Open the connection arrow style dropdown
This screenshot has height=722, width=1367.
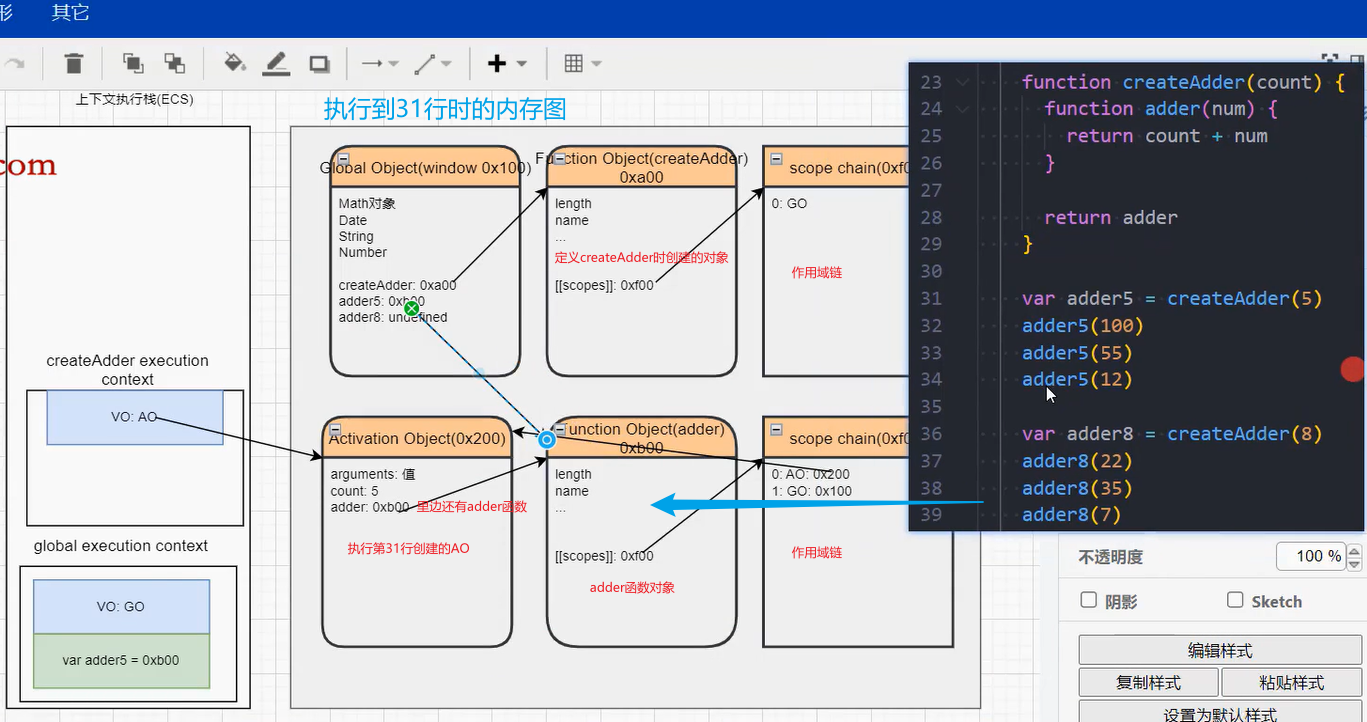[x=379, y=63]
